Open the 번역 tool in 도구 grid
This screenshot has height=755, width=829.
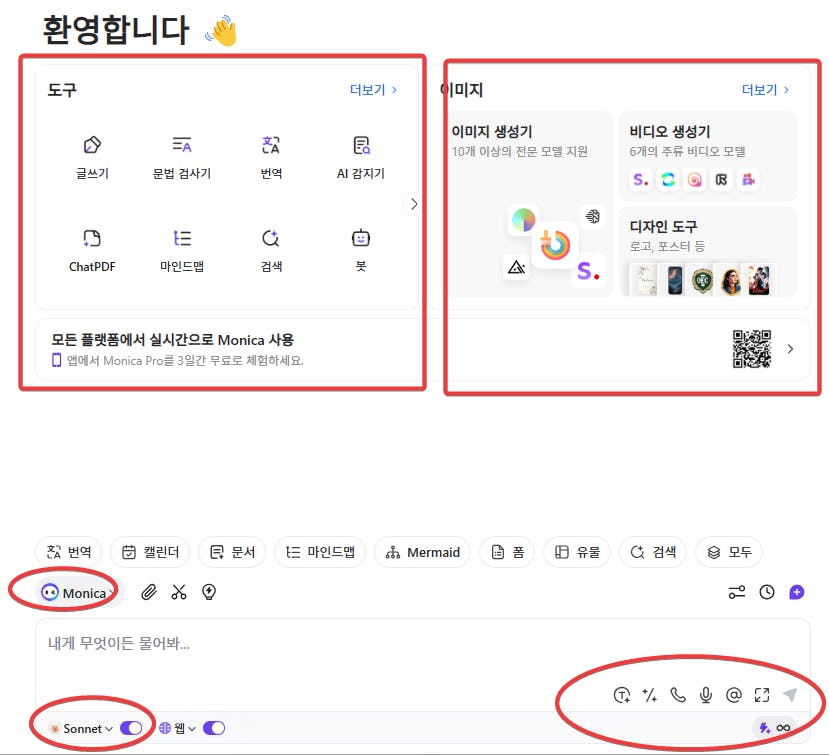pyautogui.click(x=271, y=158)
